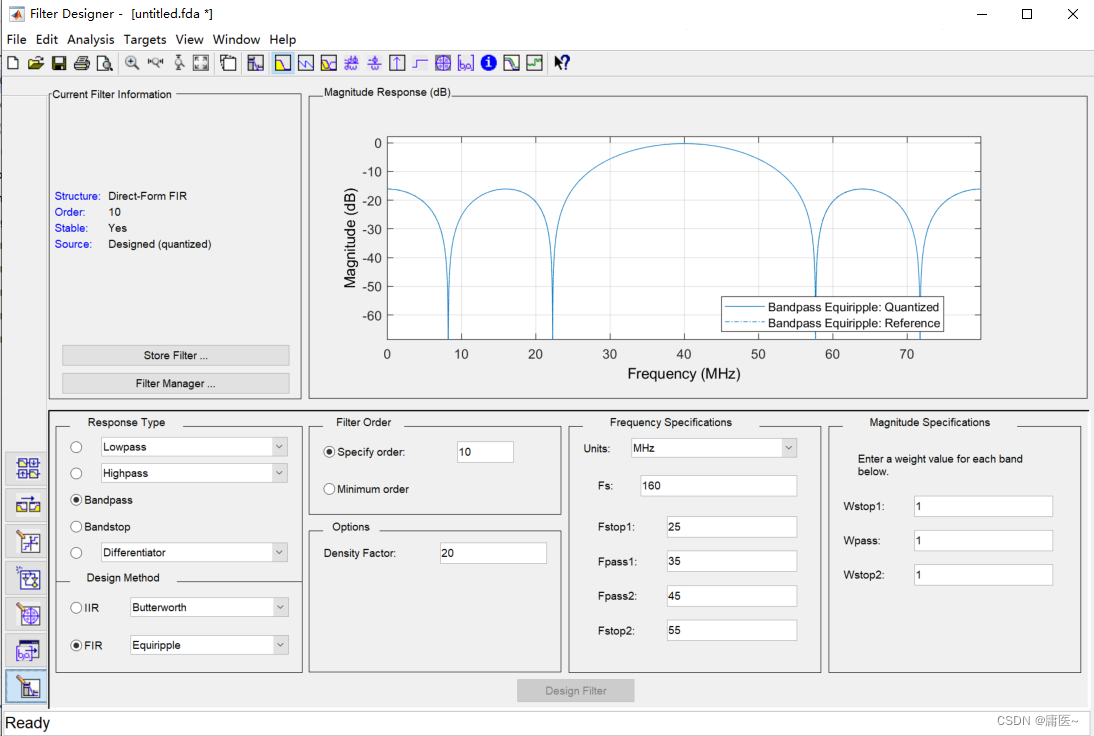Open the Help menu

[283, 40]
